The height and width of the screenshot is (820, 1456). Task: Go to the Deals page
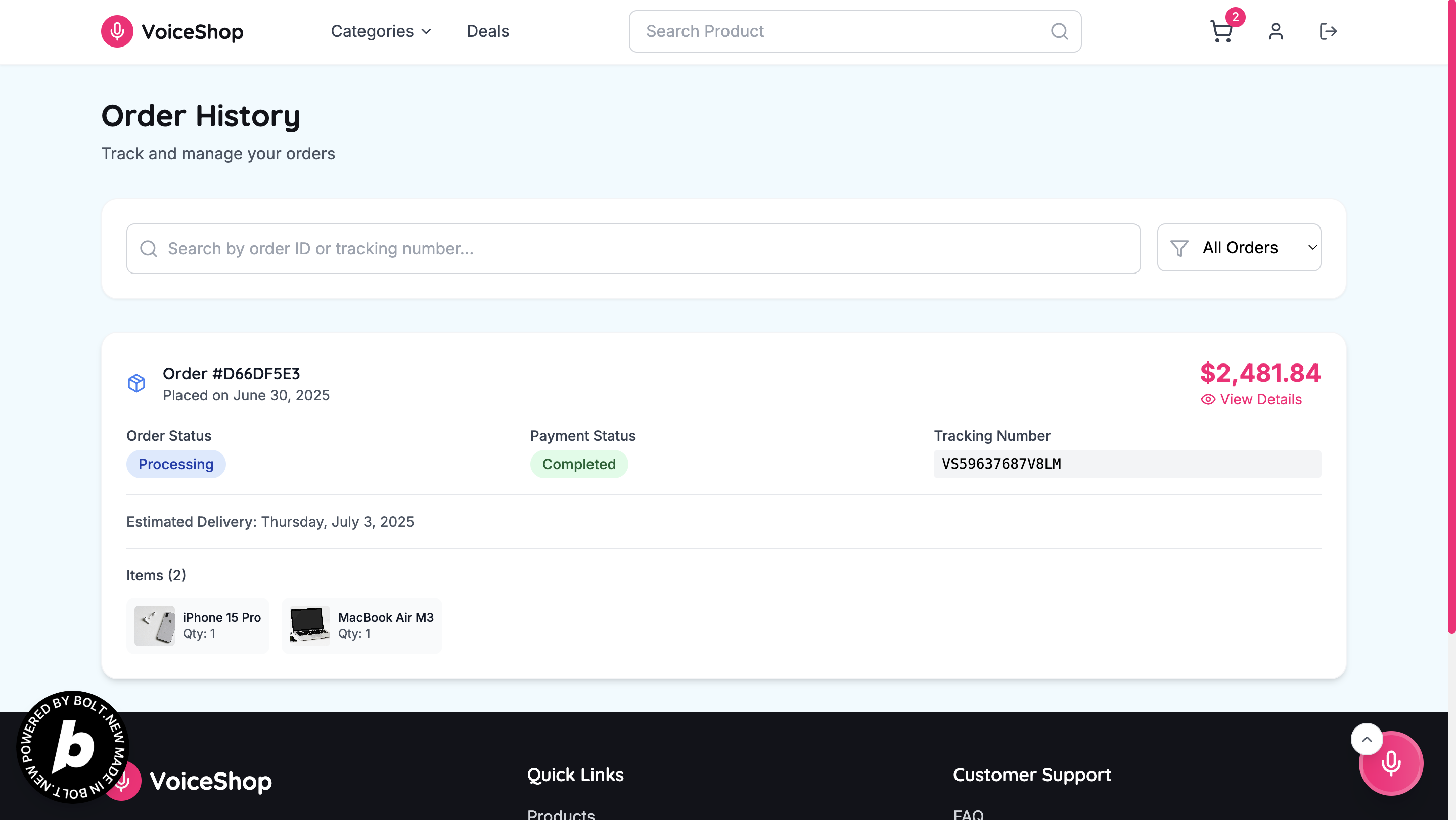(487, 31)
